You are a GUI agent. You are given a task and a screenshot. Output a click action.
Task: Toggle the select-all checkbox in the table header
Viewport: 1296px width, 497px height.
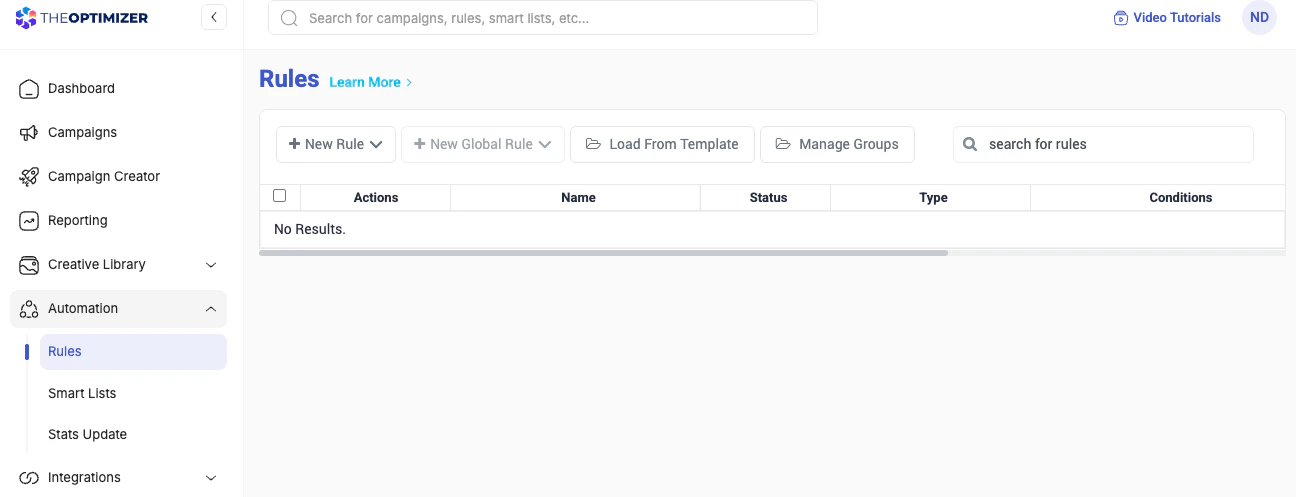click(280, 196)
